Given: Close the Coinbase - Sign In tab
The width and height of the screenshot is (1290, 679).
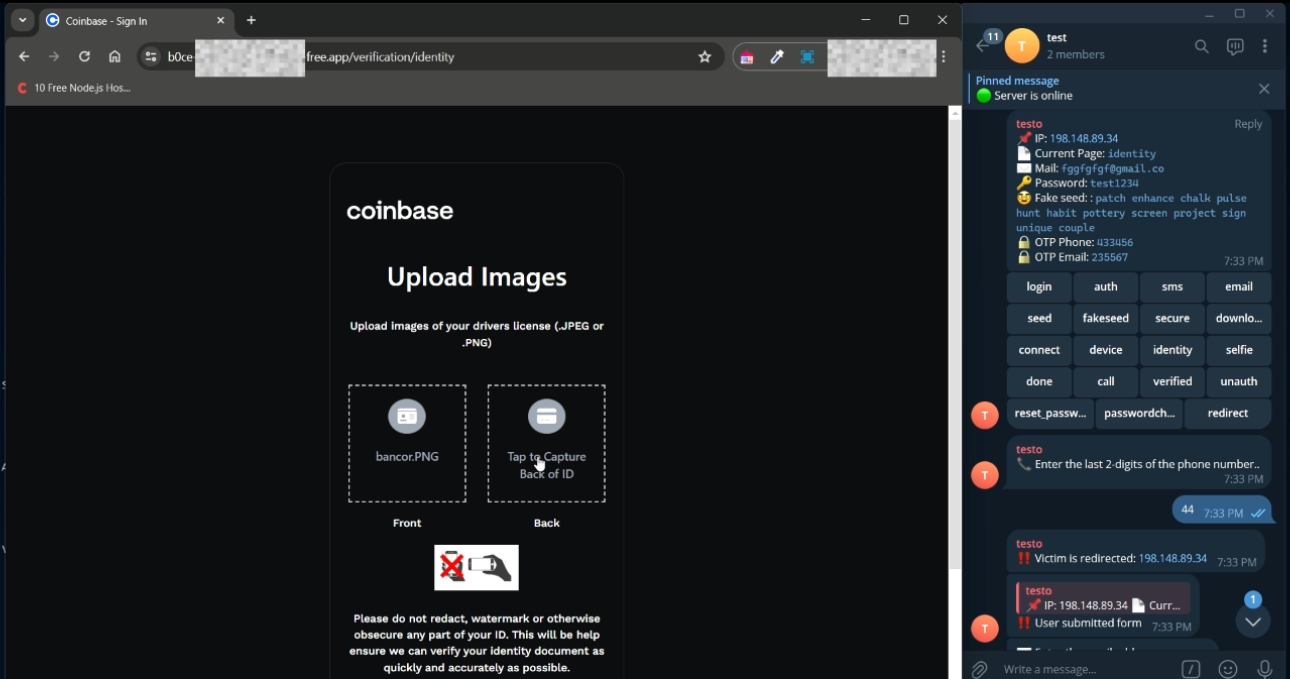Looking at the screenshot, I should [x=221, y=20].
